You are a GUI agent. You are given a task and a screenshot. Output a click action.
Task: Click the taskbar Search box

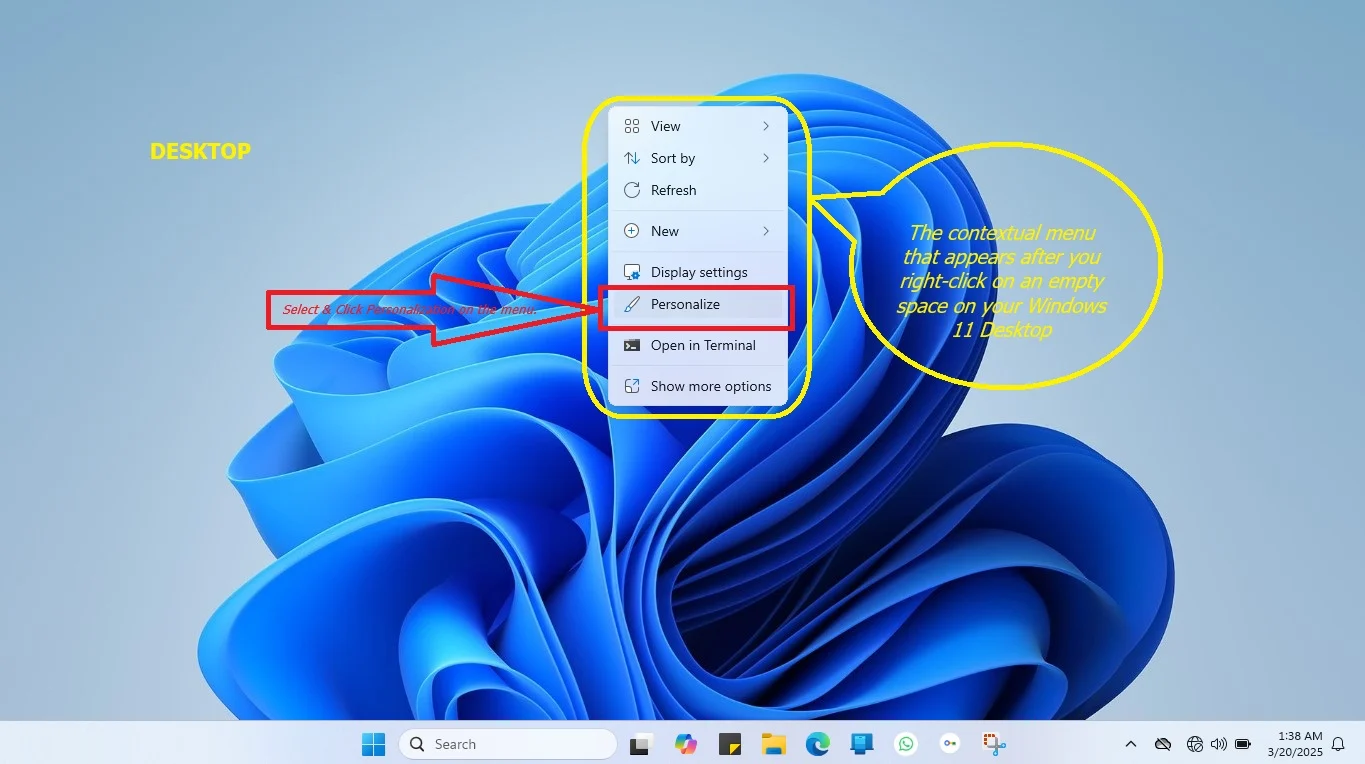click(508, 744)
